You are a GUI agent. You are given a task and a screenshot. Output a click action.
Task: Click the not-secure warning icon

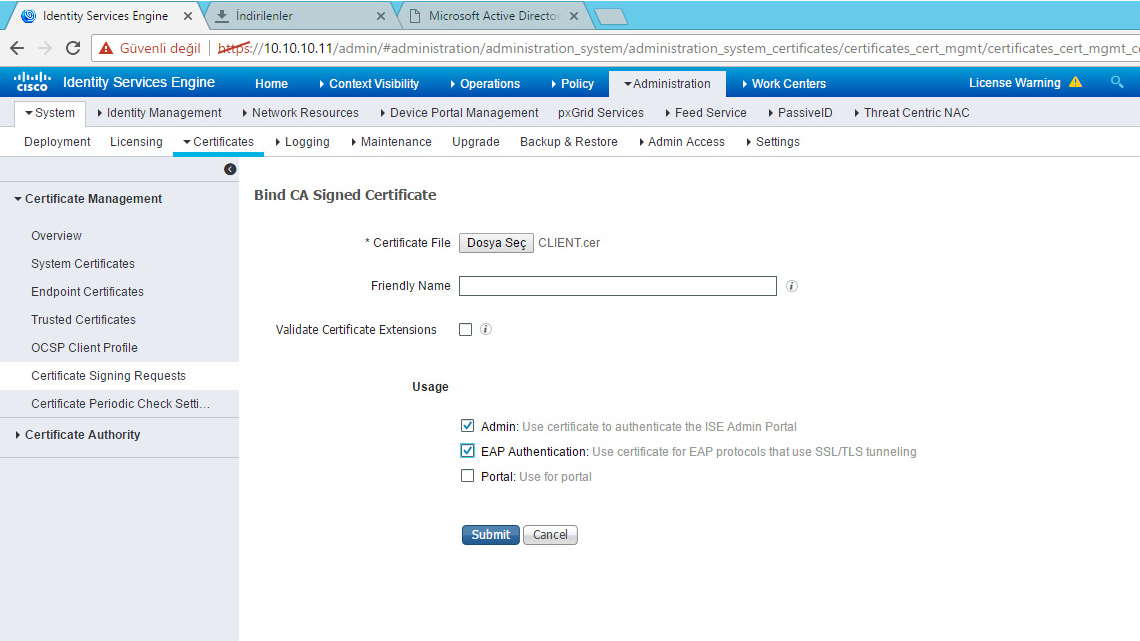[106, 49]
